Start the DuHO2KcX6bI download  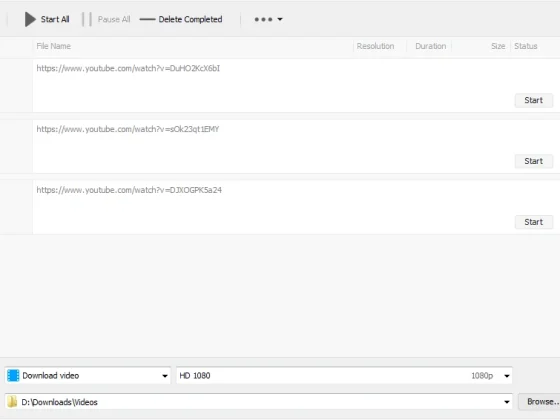(534, 100)
